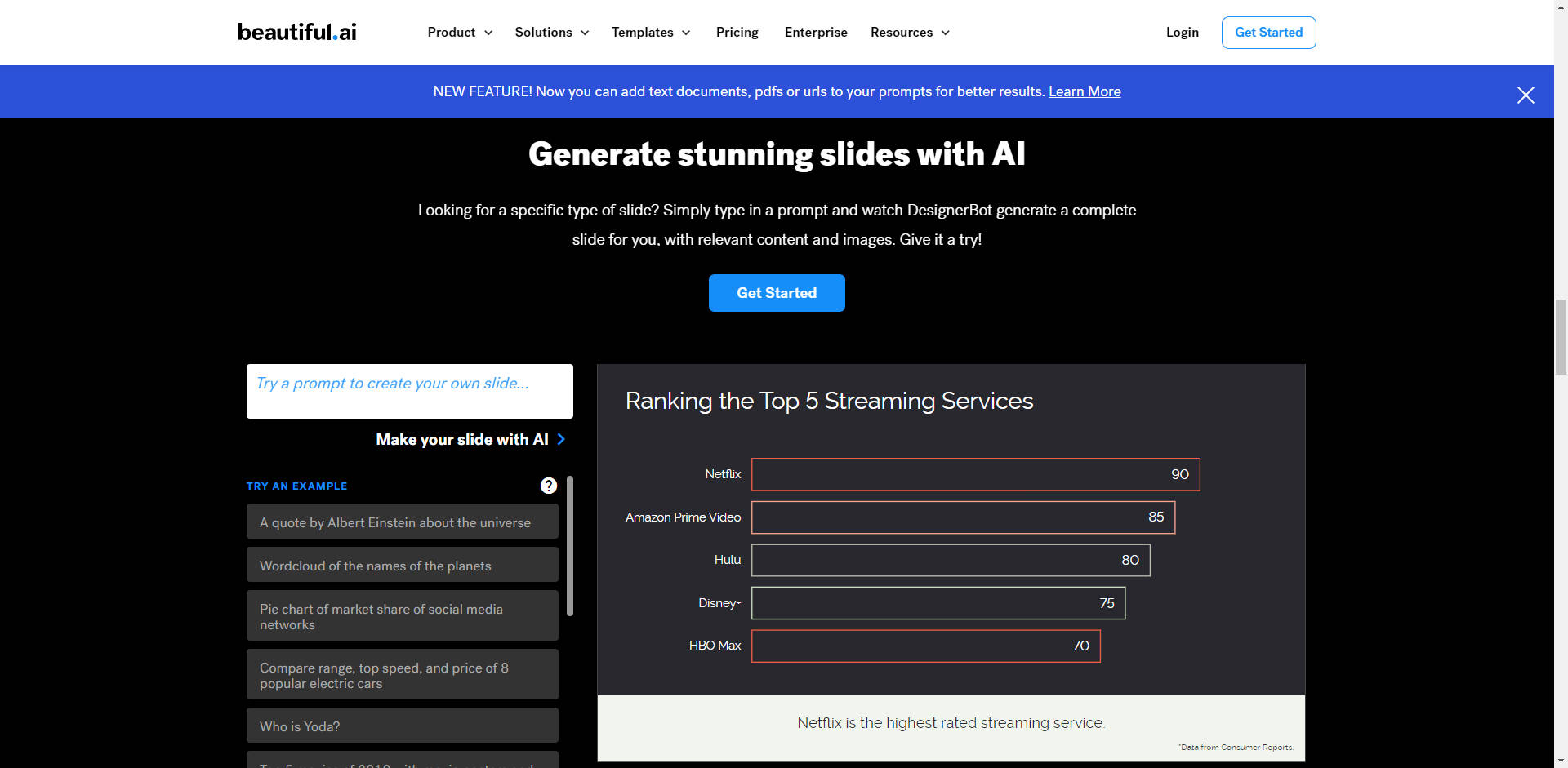Click the prompt input field

[x=409, y=391]
